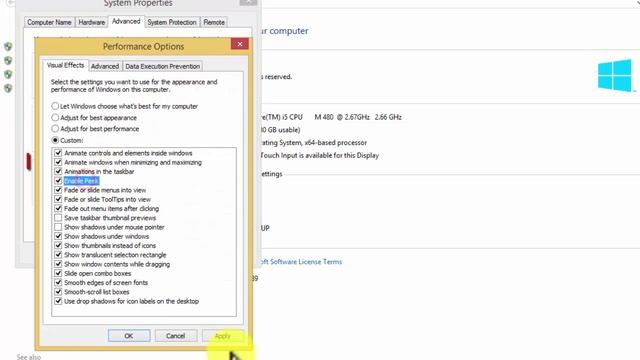640x360 pixels.
Task: Uncheck Show window contents while dragging
Action: coord(58,264)
